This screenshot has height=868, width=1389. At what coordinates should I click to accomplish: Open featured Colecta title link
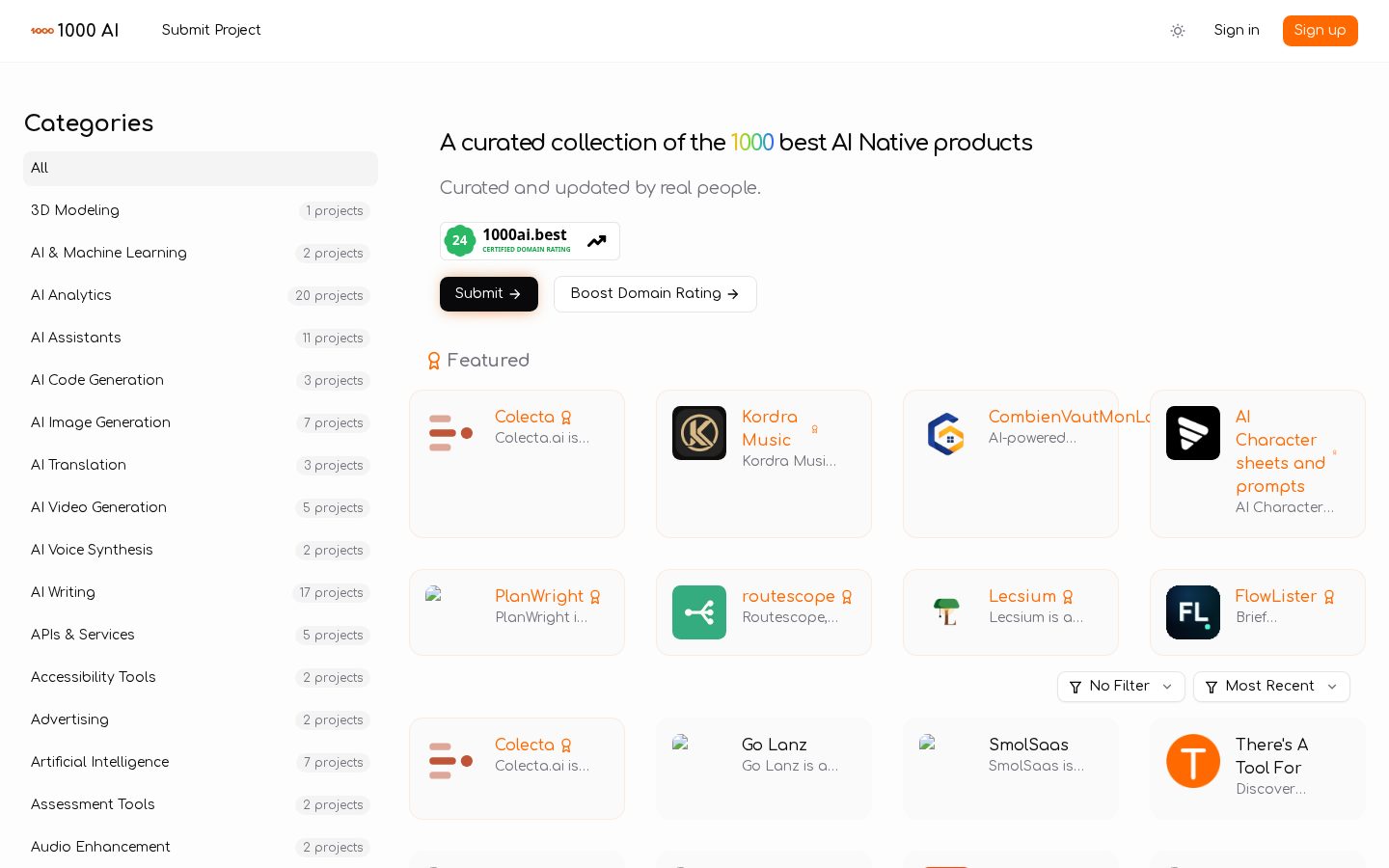click(525, 417)
